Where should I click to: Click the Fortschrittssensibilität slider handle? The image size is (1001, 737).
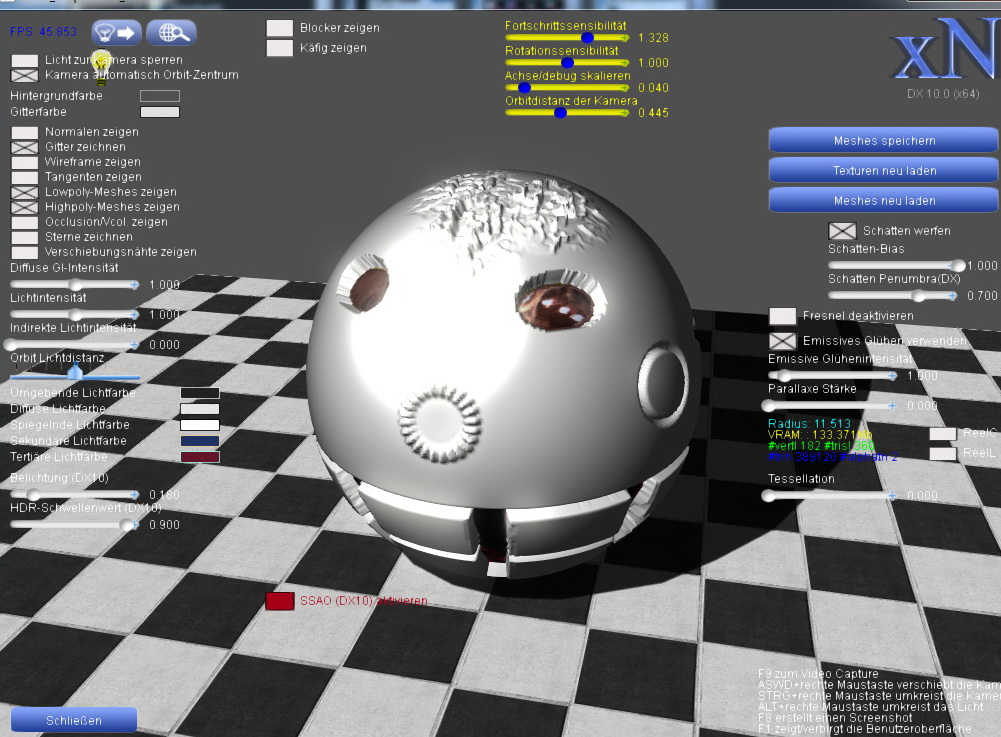tap(587, 38)
